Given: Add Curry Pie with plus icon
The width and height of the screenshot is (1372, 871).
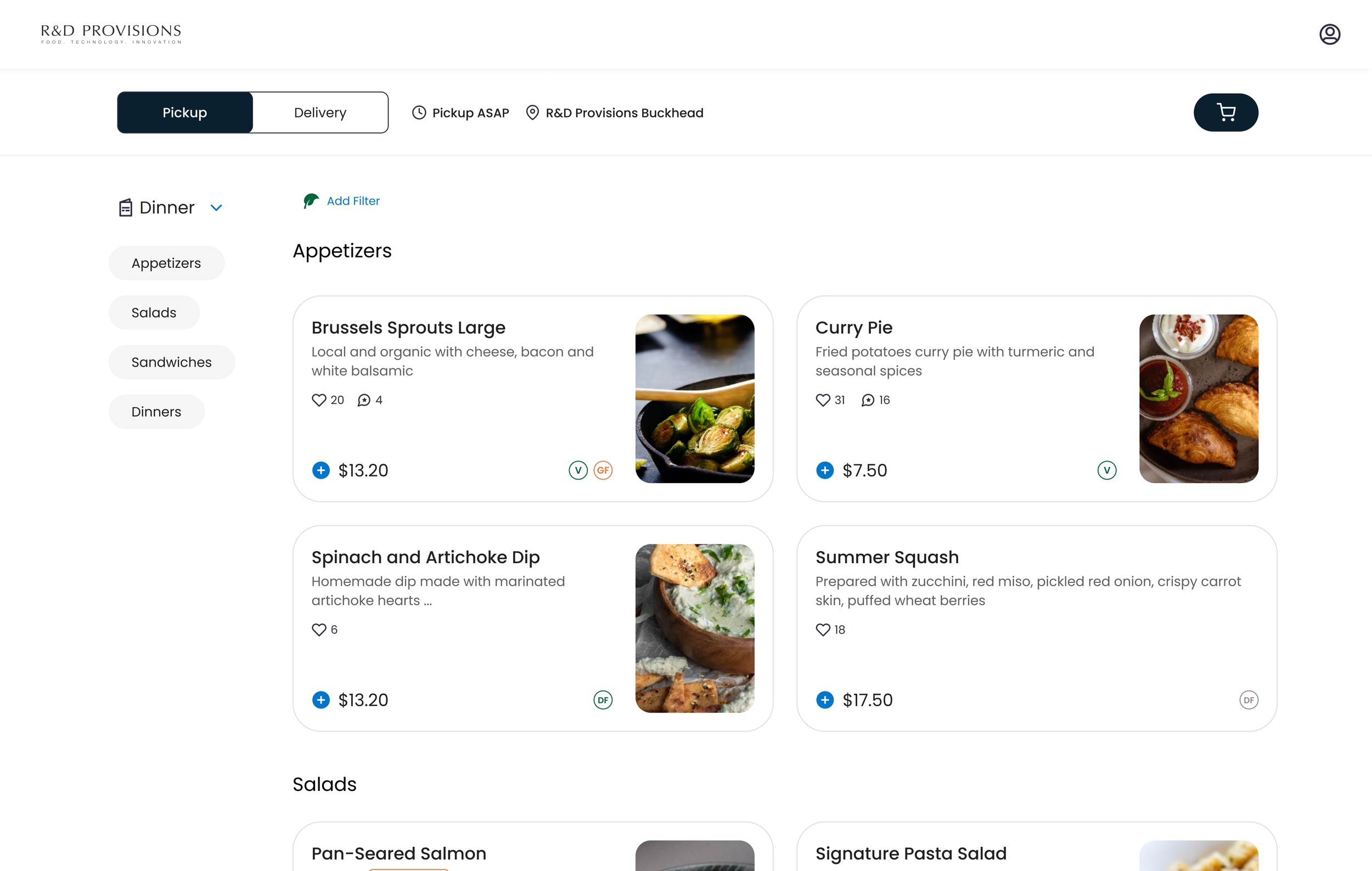Looking at the screenshot, I should pyautogui.click(x=824, y=470).
